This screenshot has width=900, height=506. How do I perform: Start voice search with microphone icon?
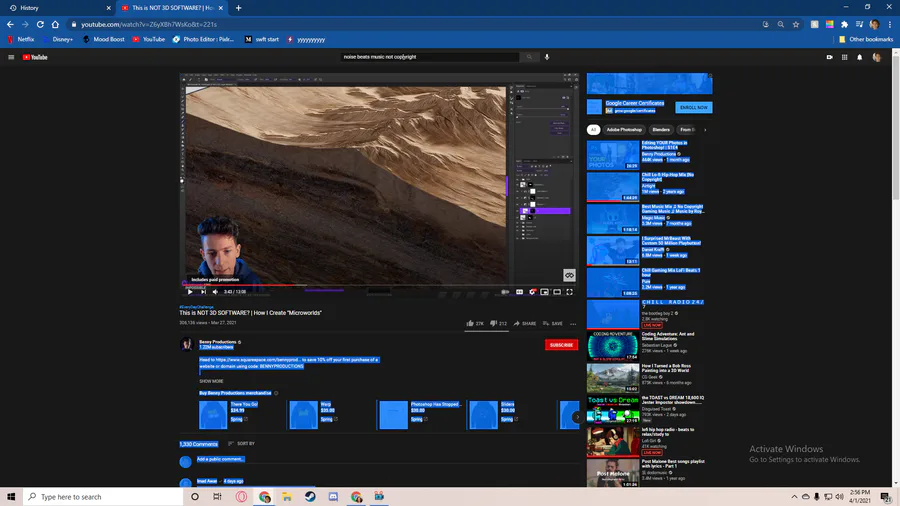(547, 57)
